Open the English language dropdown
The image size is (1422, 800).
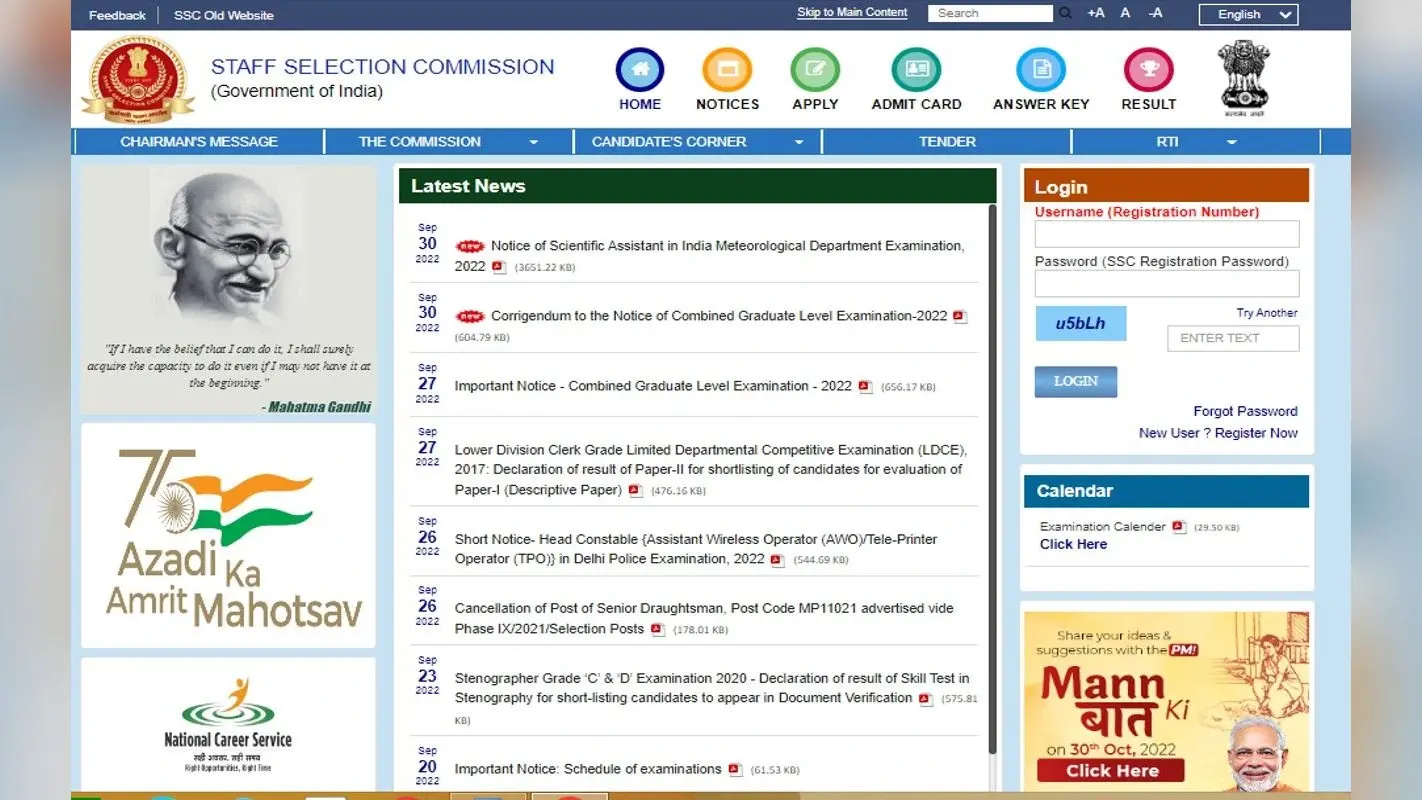pos(1249,14)
